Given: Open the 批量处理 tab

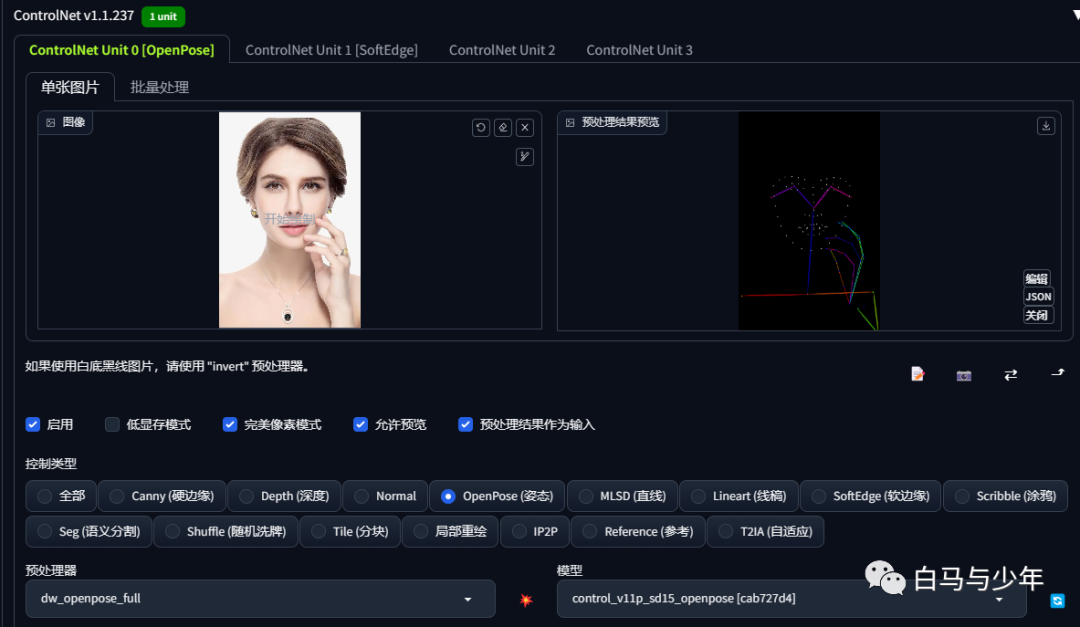Looking at the screenshot, I should pos(160,88).
